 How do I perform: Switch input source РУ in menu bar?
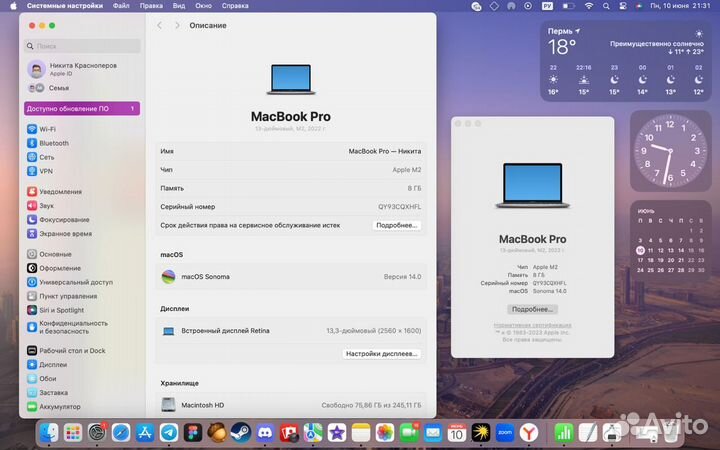coord(547,6)
